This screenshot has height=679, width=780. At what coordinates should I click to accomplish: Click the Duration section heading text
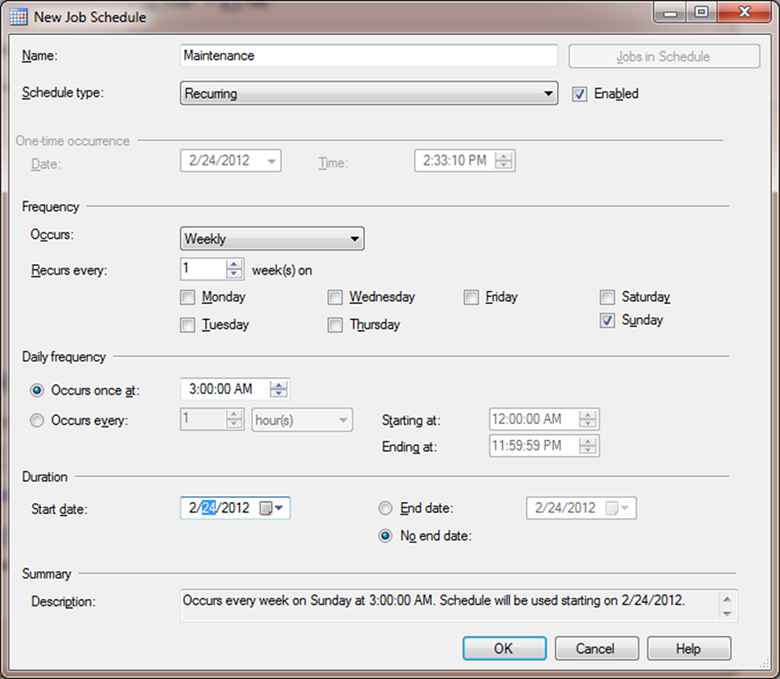click(x=45, y=477)
